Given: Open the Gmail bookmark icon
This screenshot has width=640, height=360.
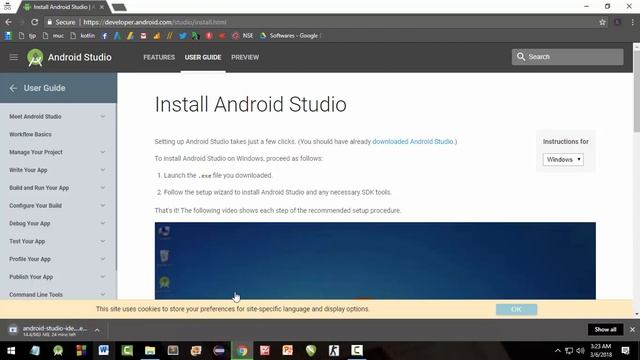Looking at the screenshot, I should [x=143, y=36].
